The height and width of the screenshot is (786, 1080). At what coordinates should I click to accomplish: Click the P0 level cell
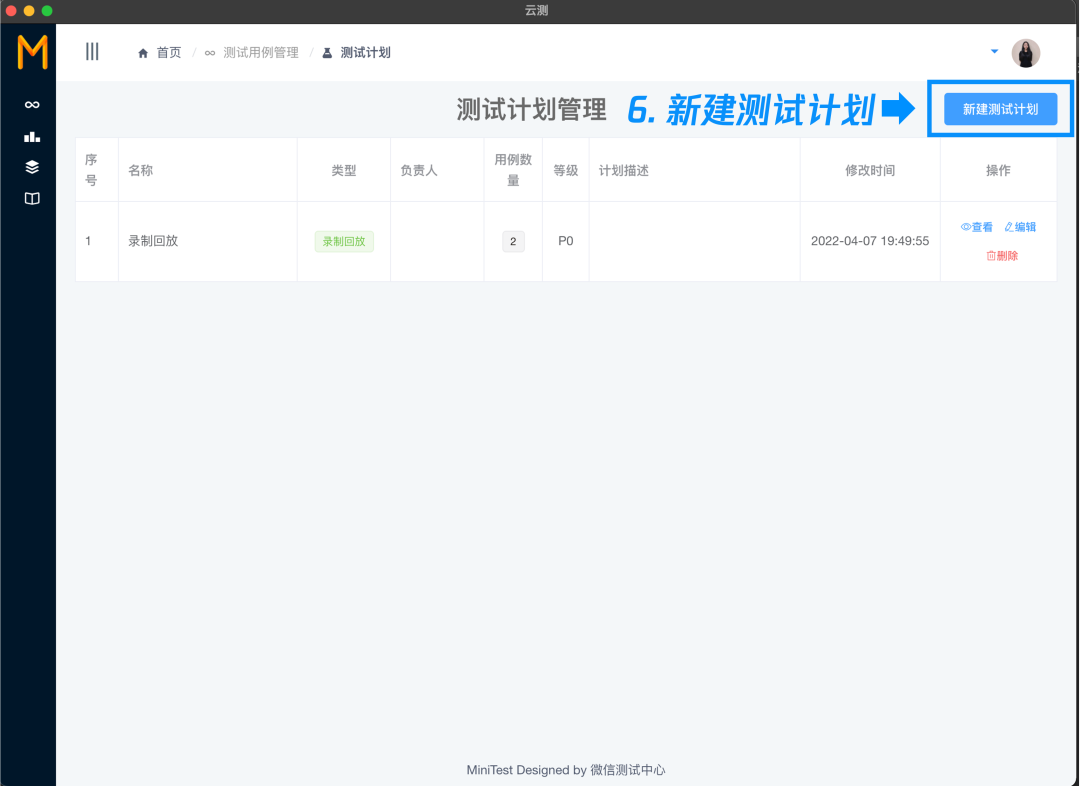point(565,241)
